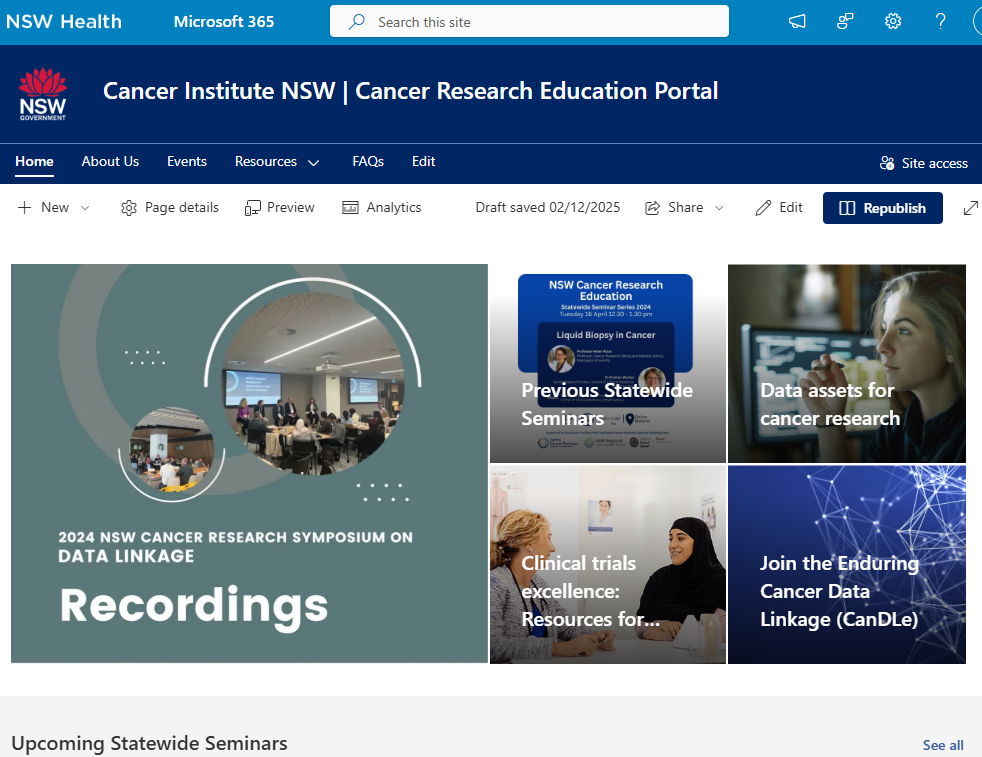Go to the Home tab
982x757 pixels.
pos(34,162)
